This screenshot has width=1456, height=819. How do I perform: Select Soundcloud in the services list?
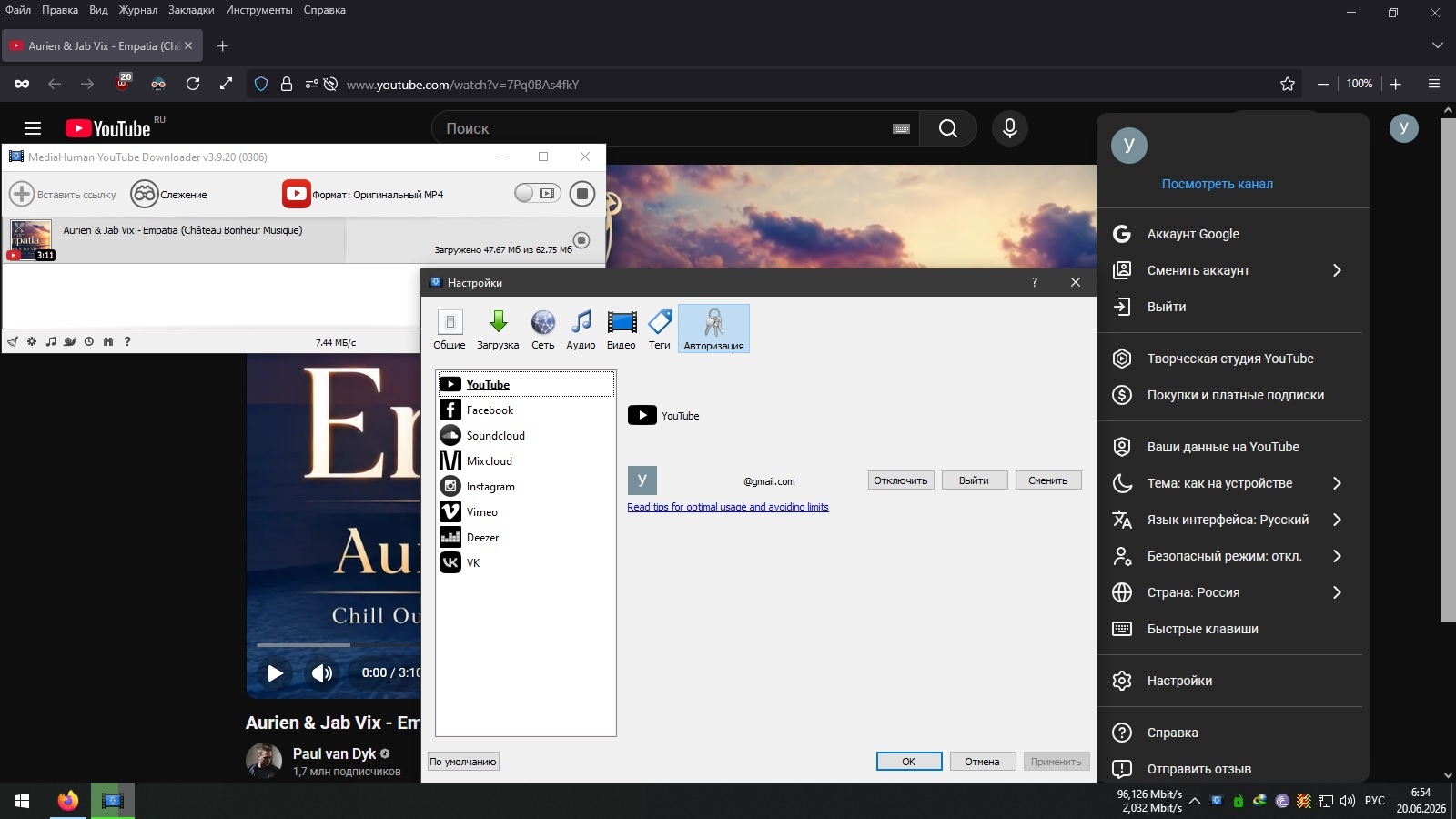coord(525,436)
